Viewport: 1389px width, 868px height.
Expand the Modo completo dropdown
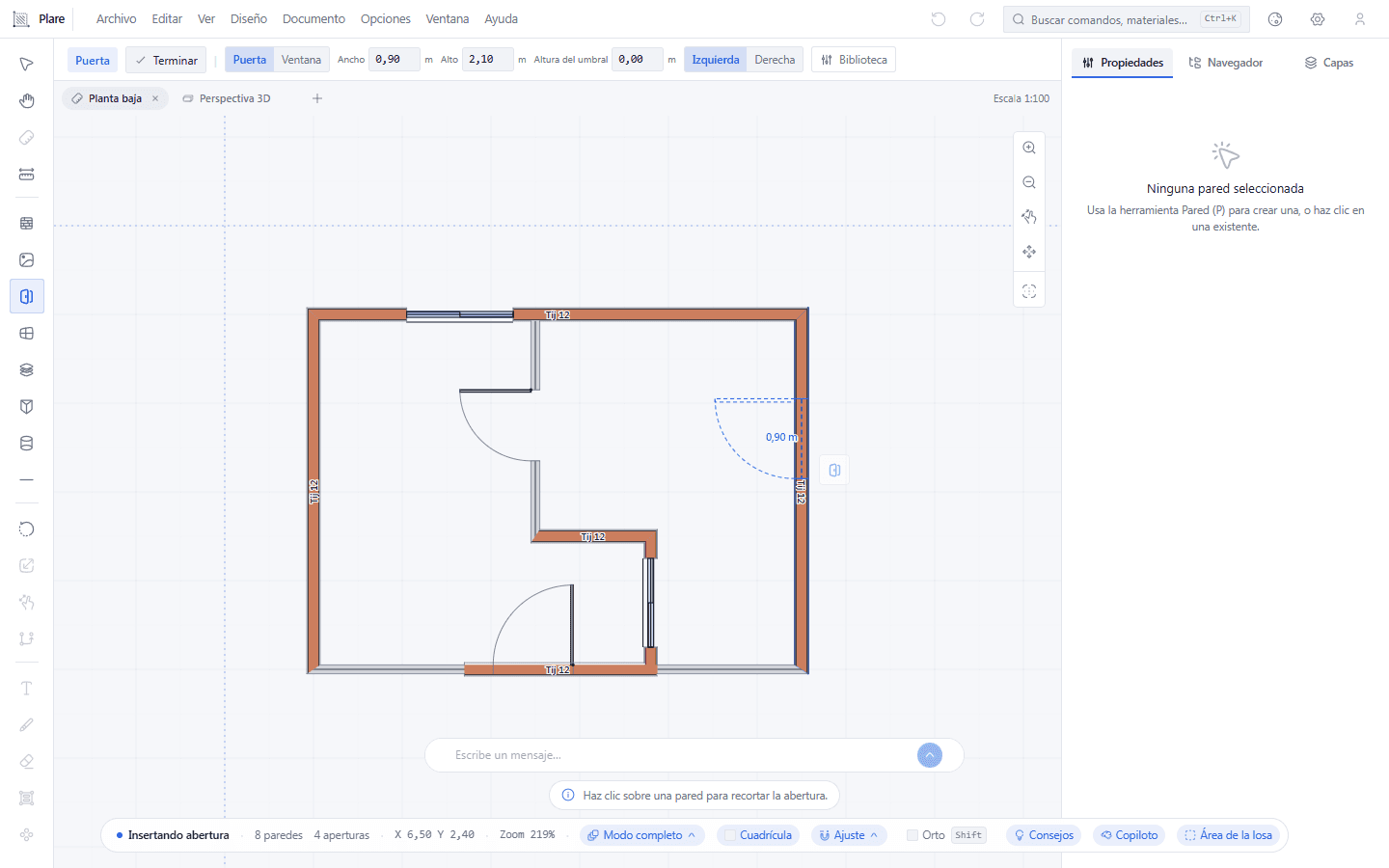coord(642,835)
